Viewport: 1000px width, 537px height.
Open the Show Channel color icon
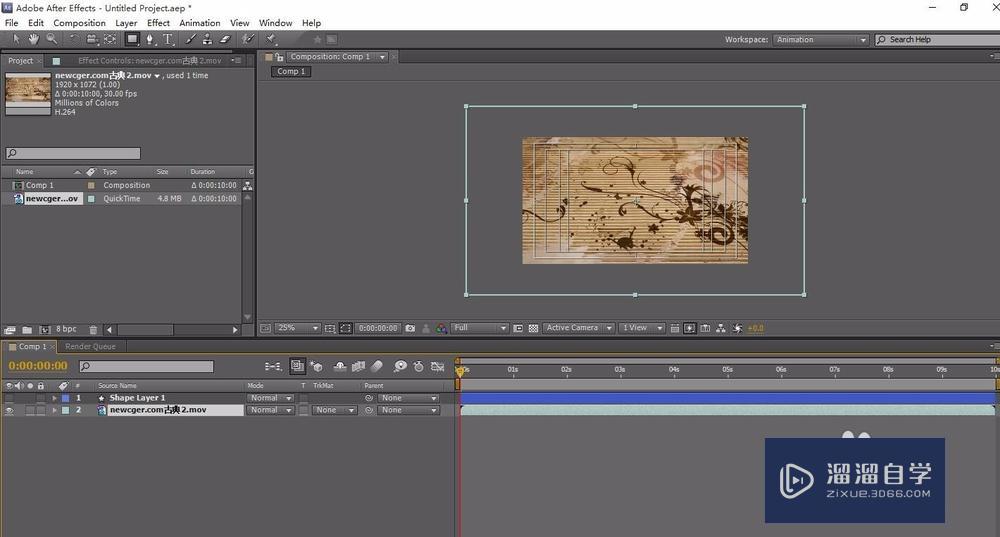click(x=441, y=328)
